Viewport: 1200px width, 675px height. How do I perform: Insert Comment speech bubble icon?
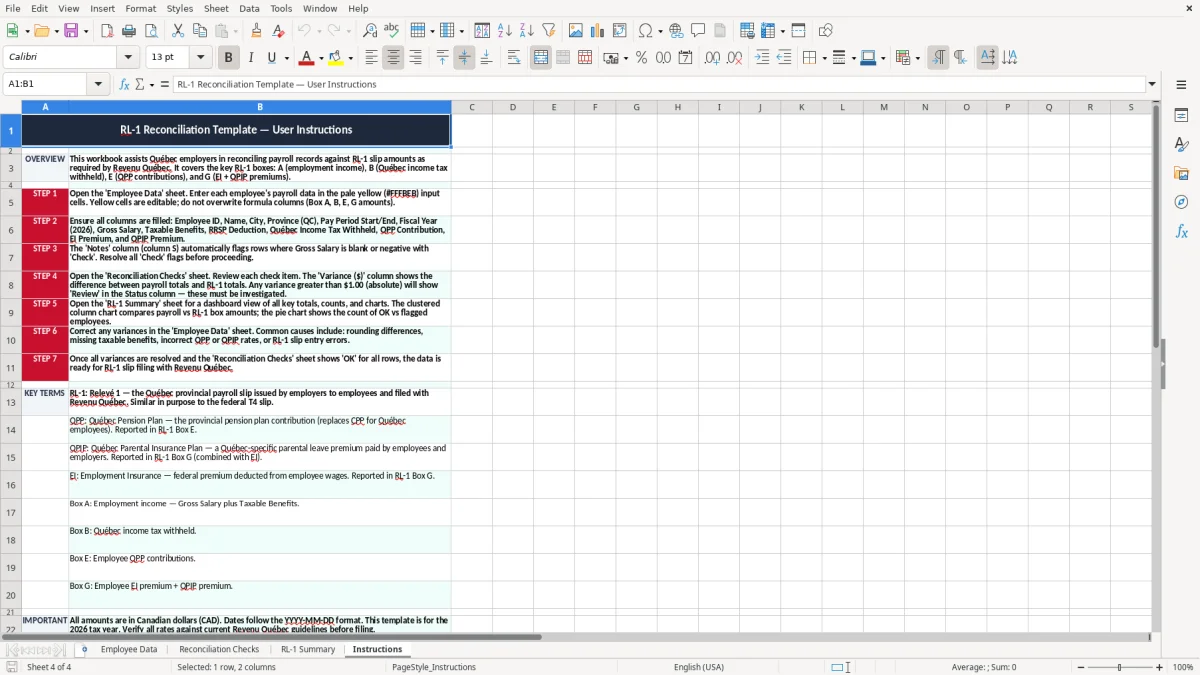(698, 31)
